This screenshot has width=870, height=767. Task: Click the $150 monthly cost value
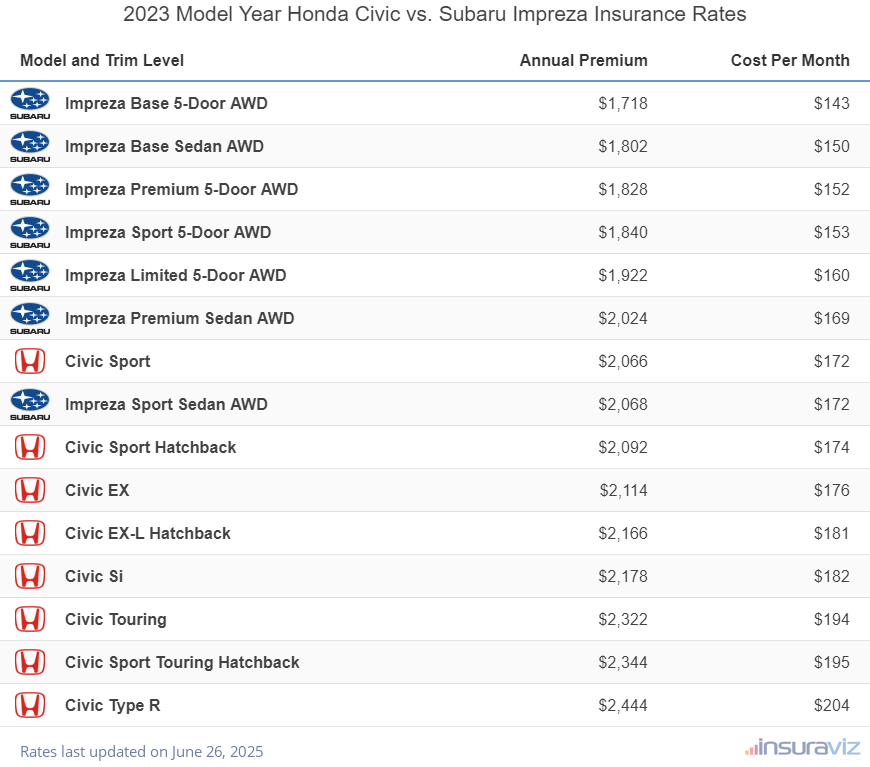(x=832, y=147)
